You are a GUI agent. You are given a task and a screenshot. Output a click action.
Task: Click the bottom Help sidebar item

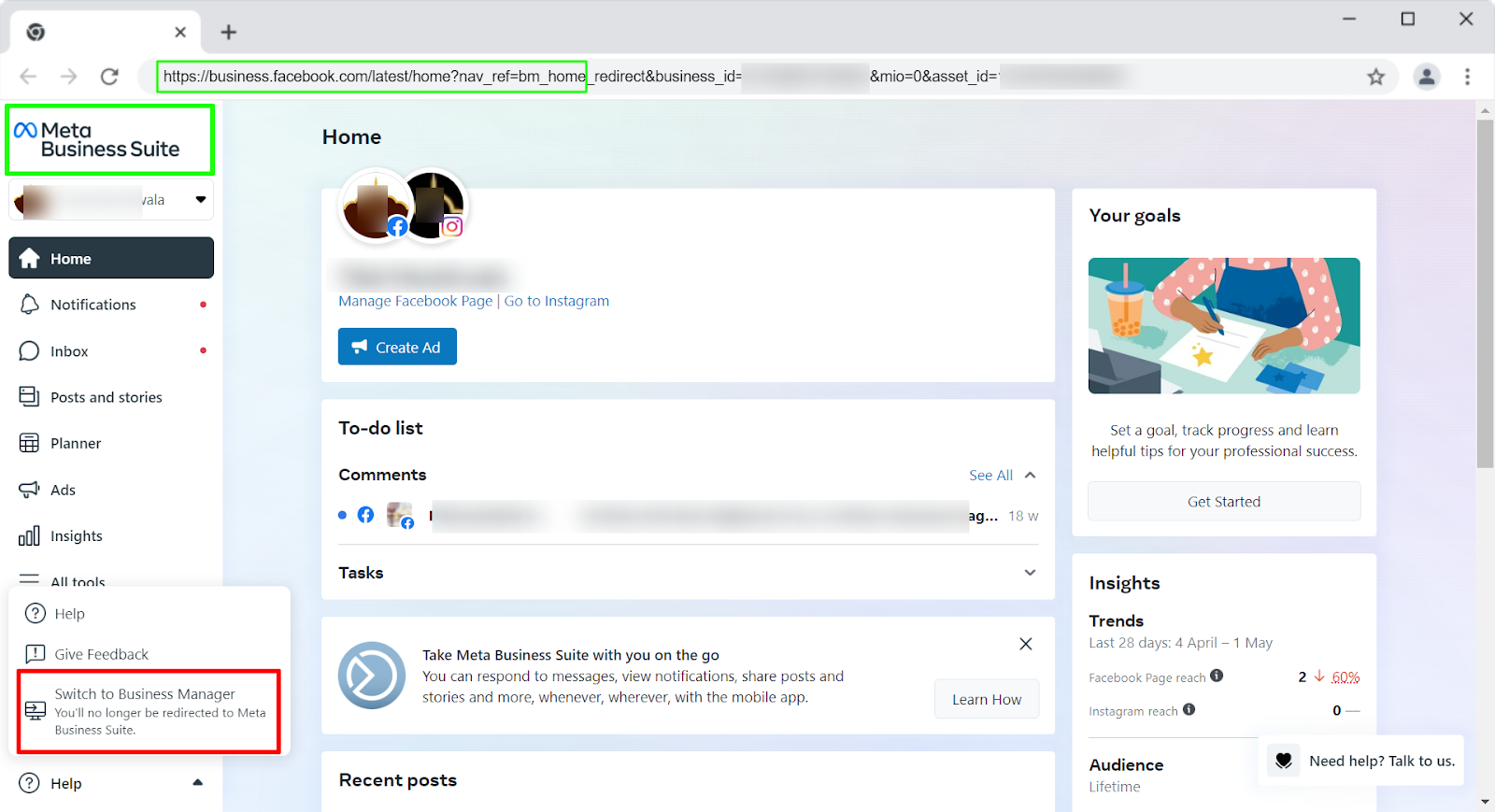(111, 783)
